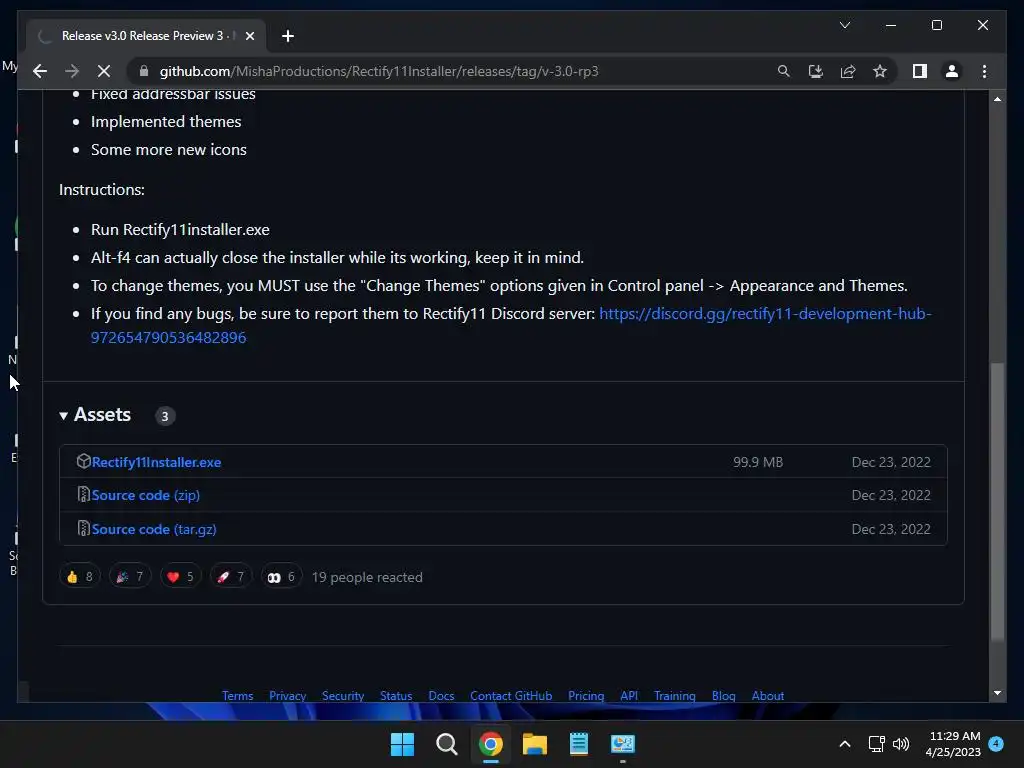Click the forward navigation arrow

[72, 71]
